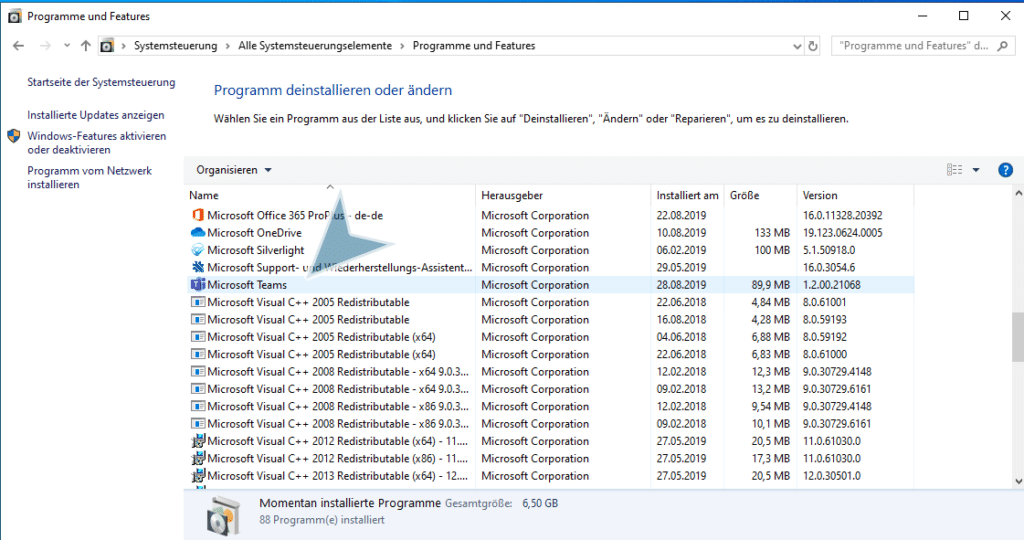Click the Microsoft OneDrive cloud icon

[197, 232]
